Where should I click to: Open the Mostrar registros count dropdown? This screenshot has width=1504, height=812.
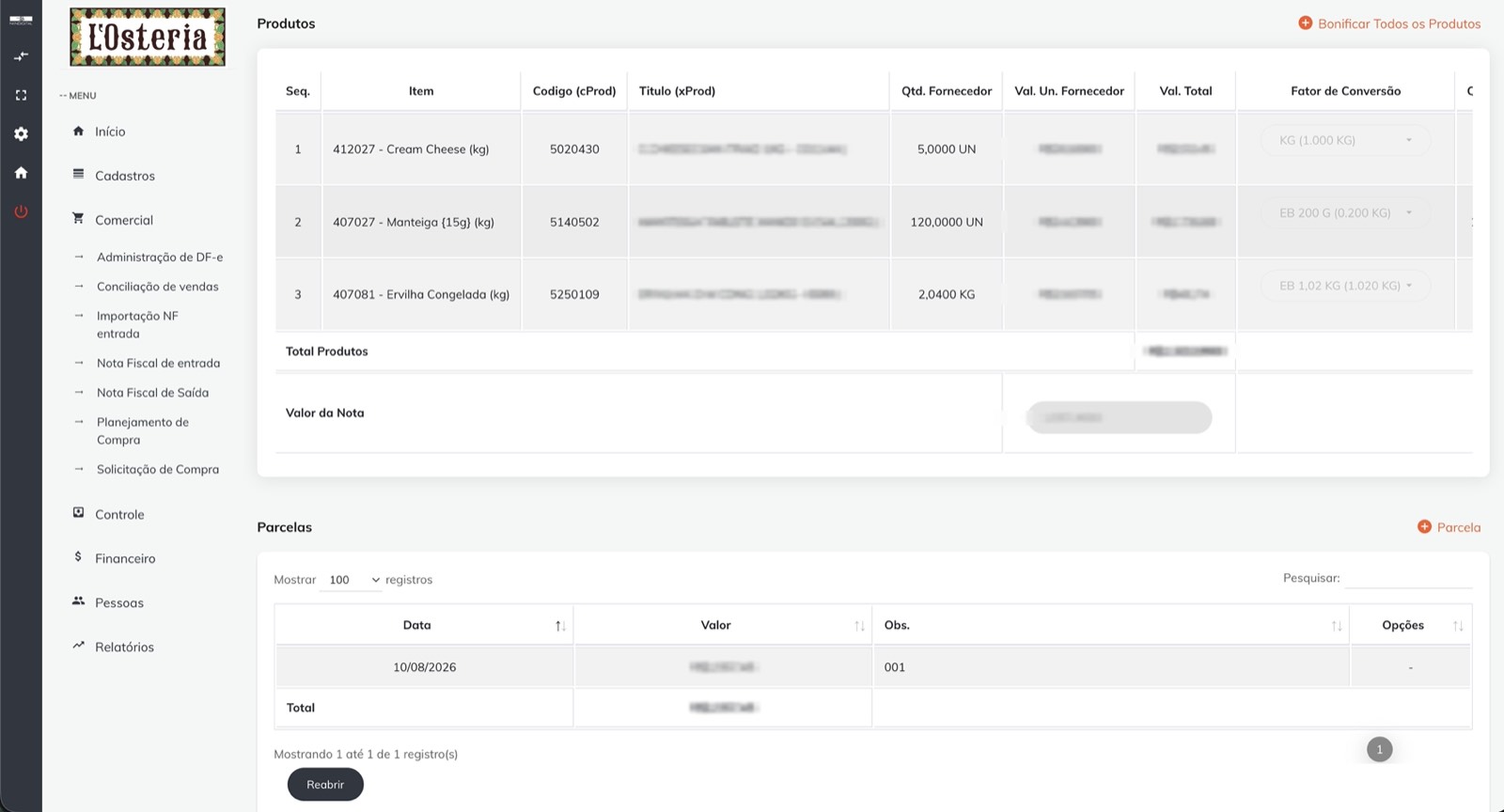(x=351, y=580)
